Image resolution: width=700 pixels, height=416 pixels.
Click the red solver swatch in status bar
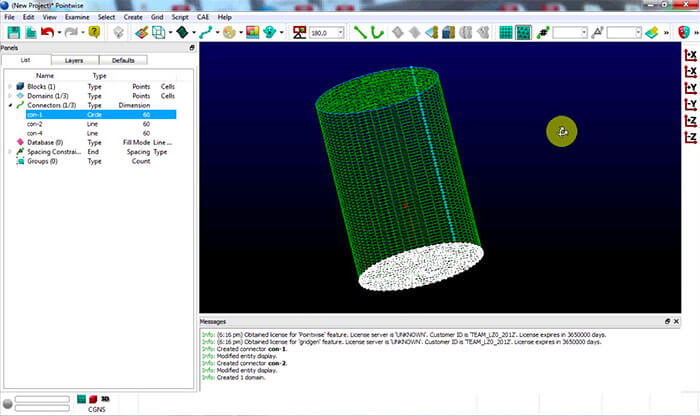93,399
